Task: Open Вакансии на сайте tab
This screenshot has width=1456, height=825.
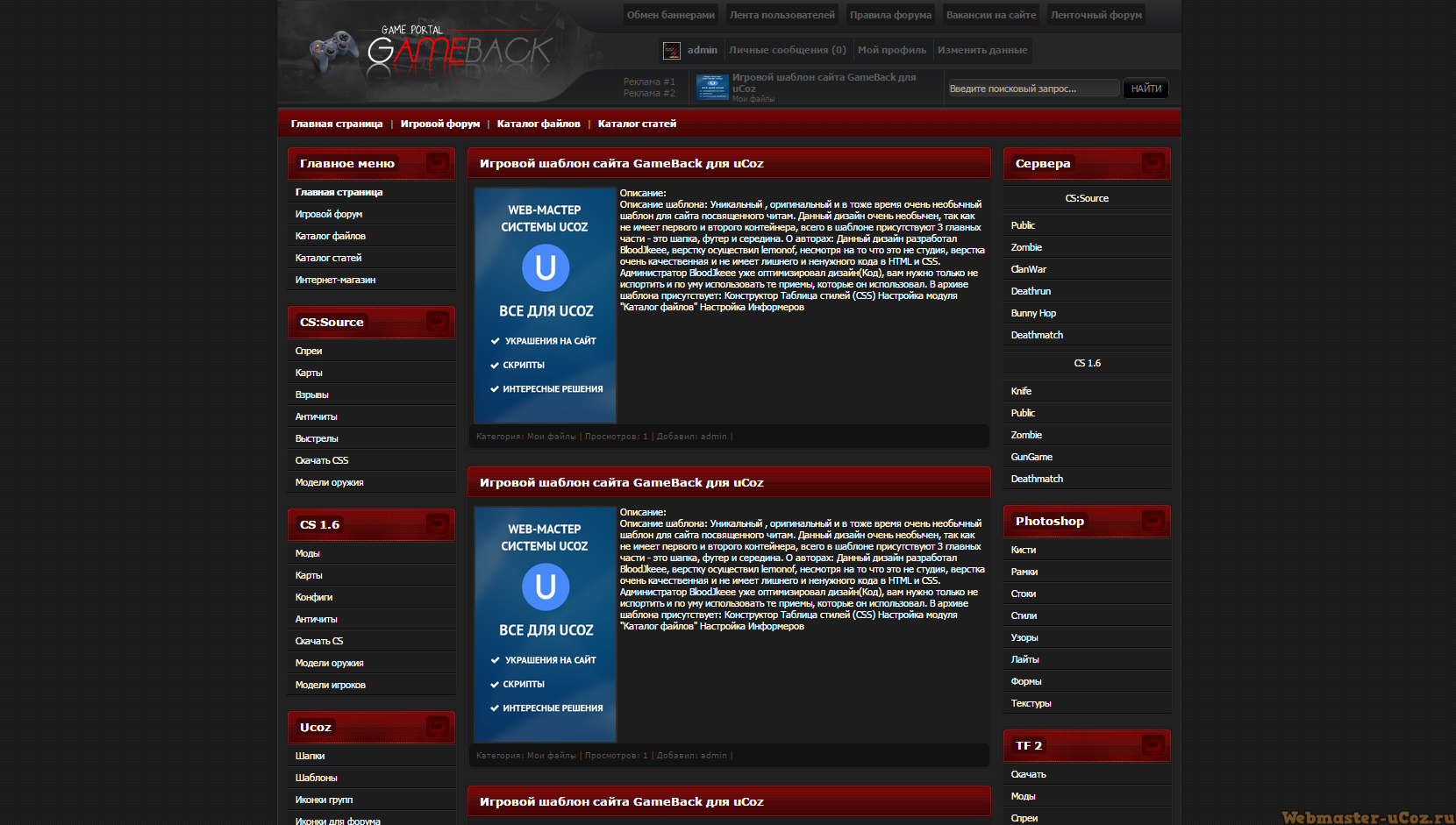Action: coord(991,15)
